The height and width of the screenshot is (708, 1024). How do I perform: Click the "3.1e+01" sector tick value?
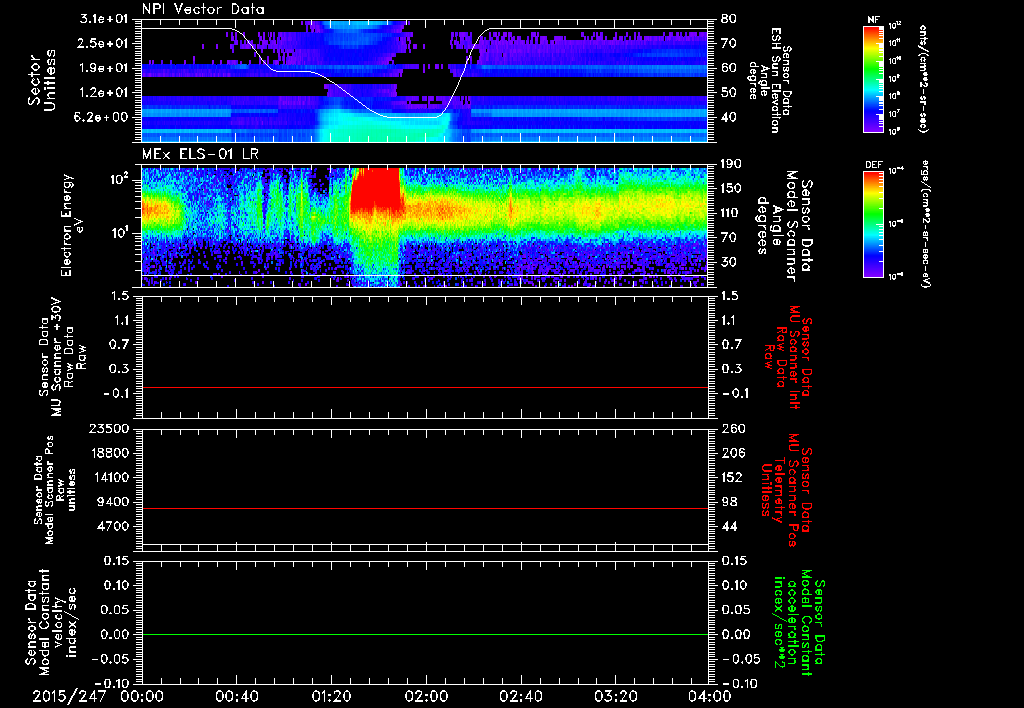click(x=104, y=19)
